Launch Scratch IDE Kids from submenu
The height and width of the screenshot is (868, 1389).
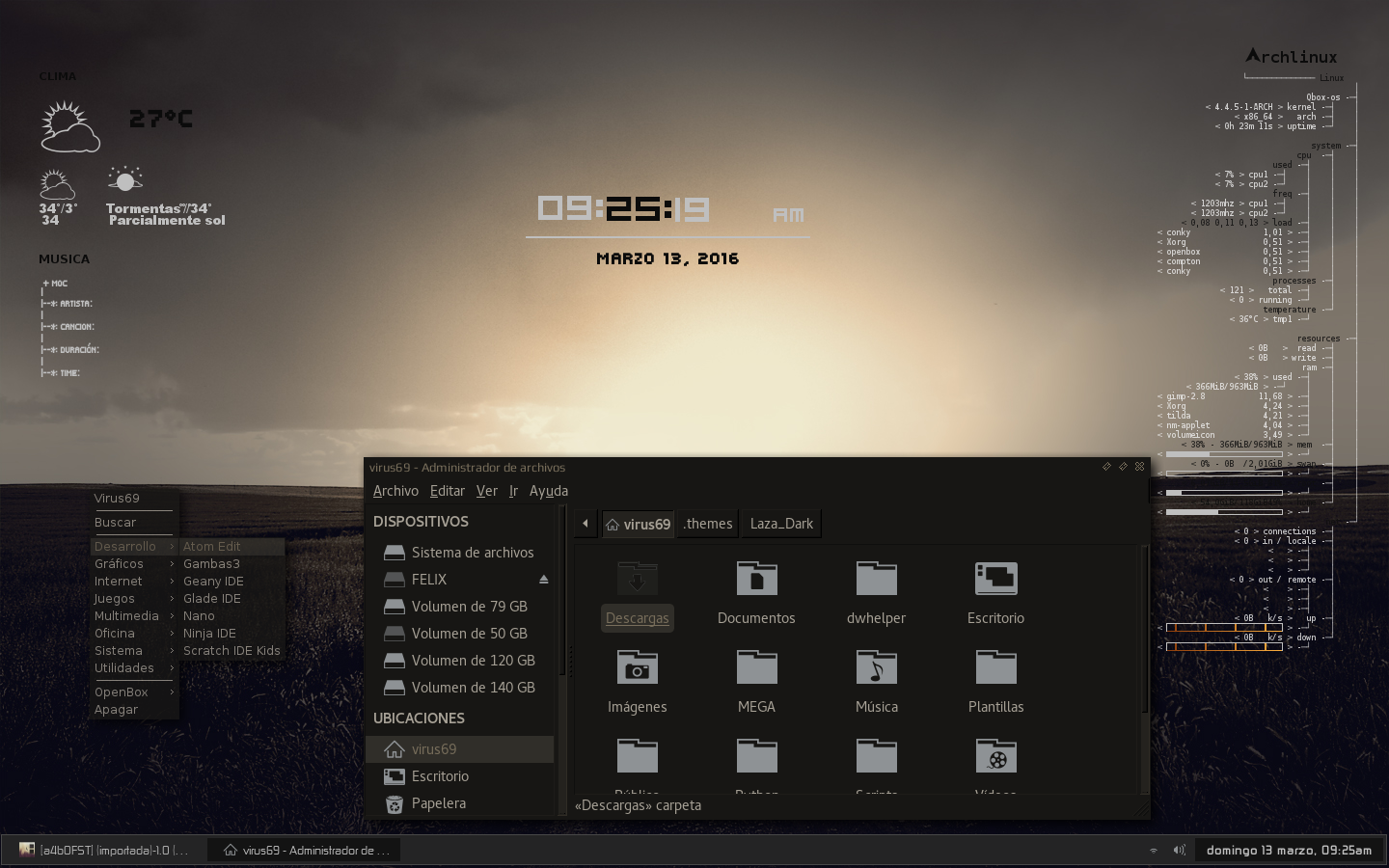(x=231, y=651)
